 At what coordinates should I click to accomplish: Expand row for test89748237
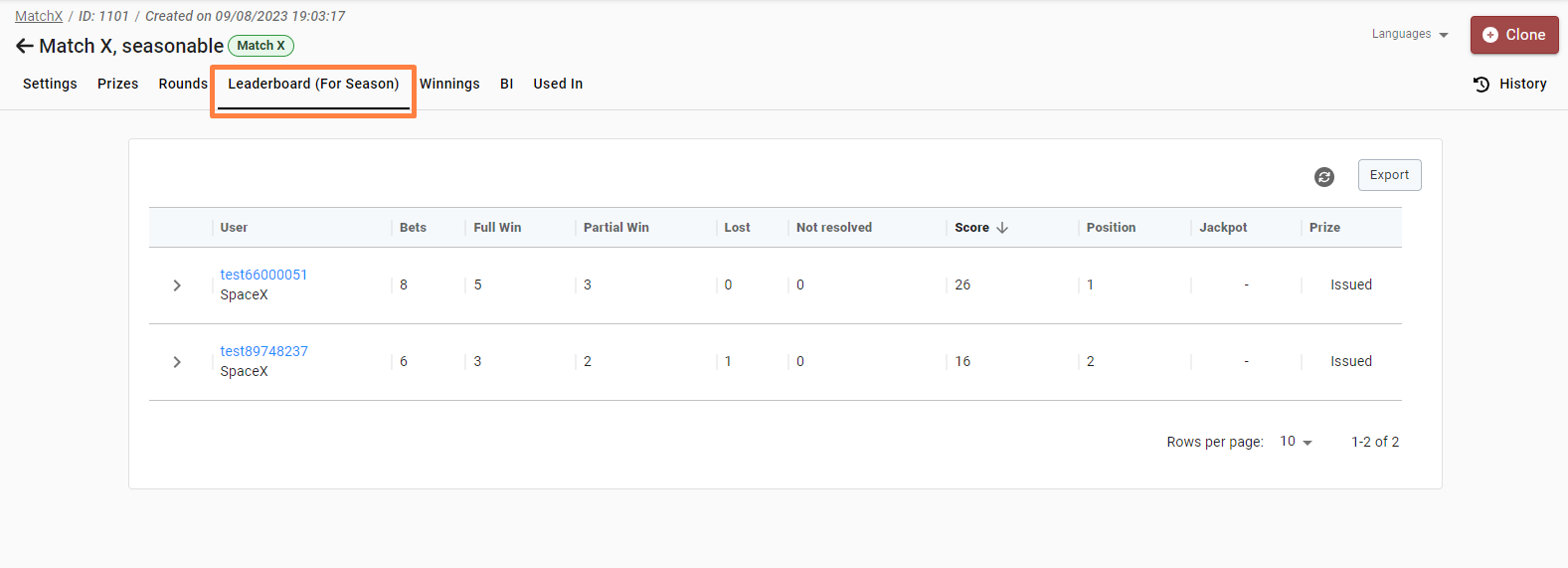tap(177, 362)
